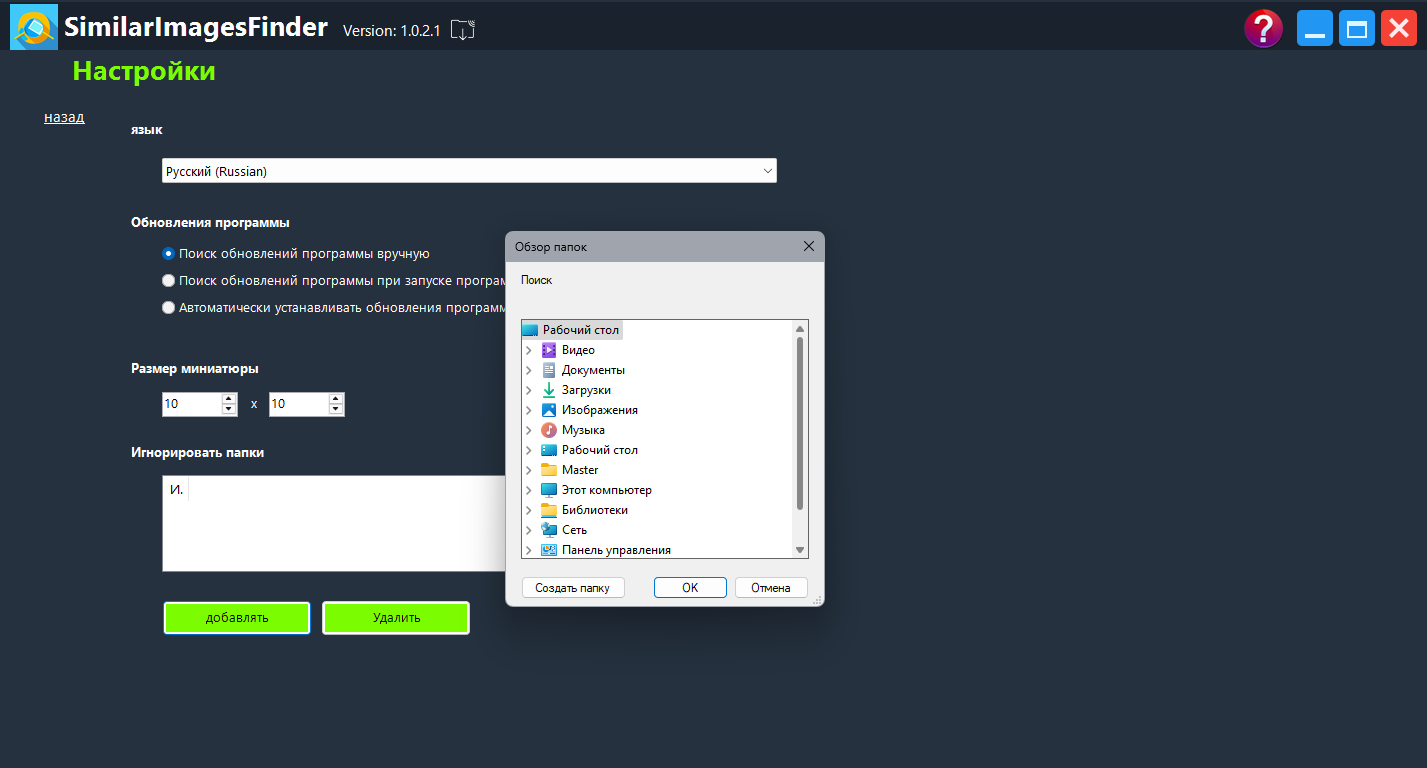
Task: Select the Изображения pictures icon
Action: [x=548, y=410]
